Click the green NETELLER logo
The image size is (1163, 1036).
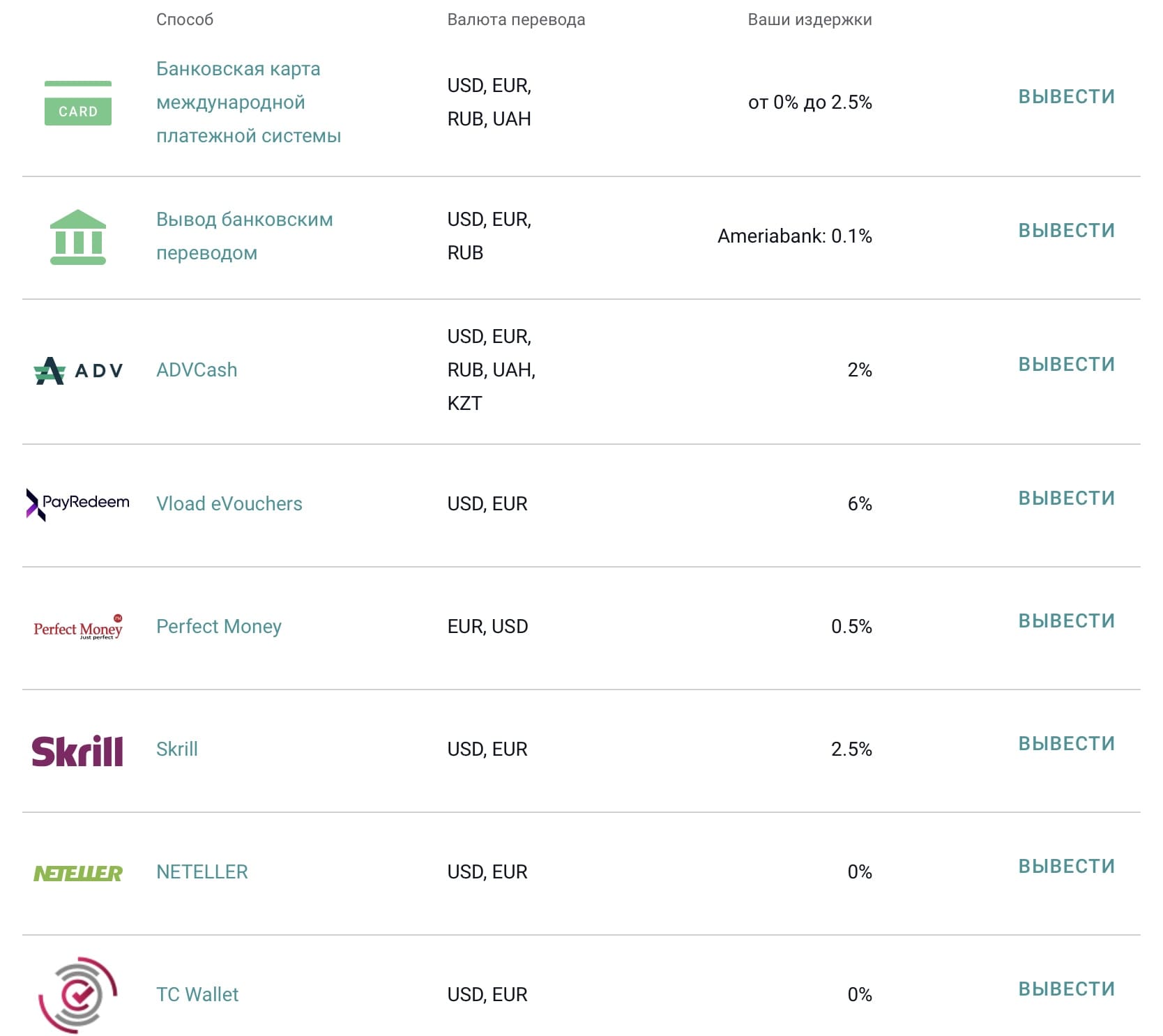(x=78, y=873)
